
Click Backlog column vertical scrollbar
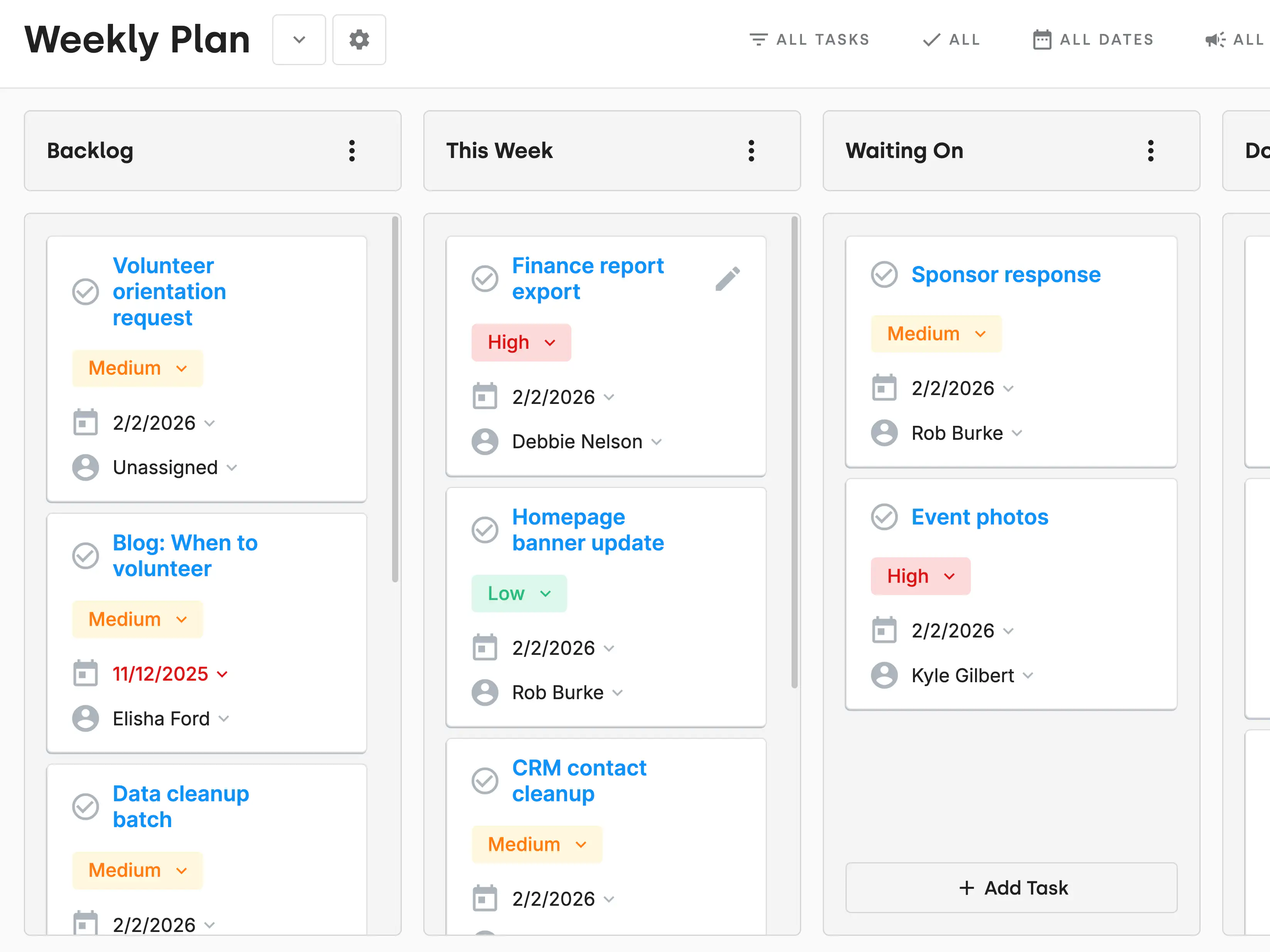coord(395,399)
